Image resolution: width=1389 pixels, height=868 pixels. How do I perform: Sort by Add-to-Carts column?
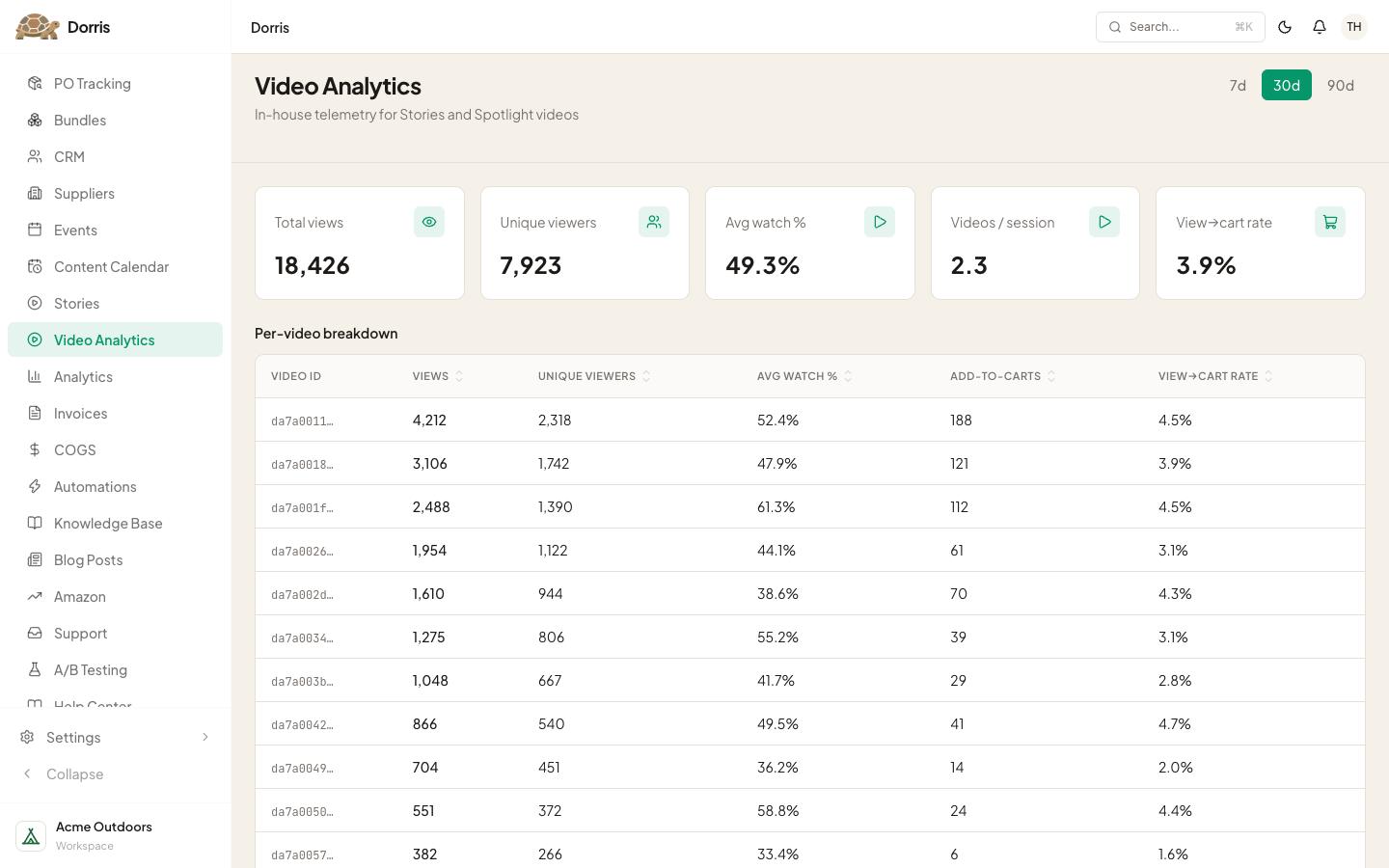point(1003,376)
